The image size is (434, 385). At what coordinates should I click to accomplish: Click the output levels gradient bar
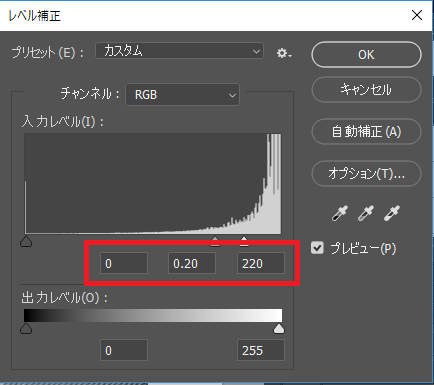[153, 315]
